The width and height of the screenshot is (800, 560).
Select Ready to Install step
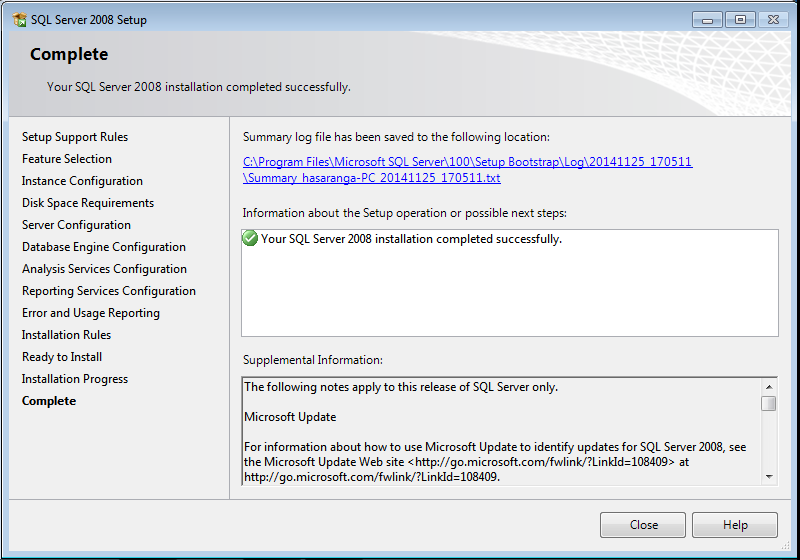coord(62,357)
